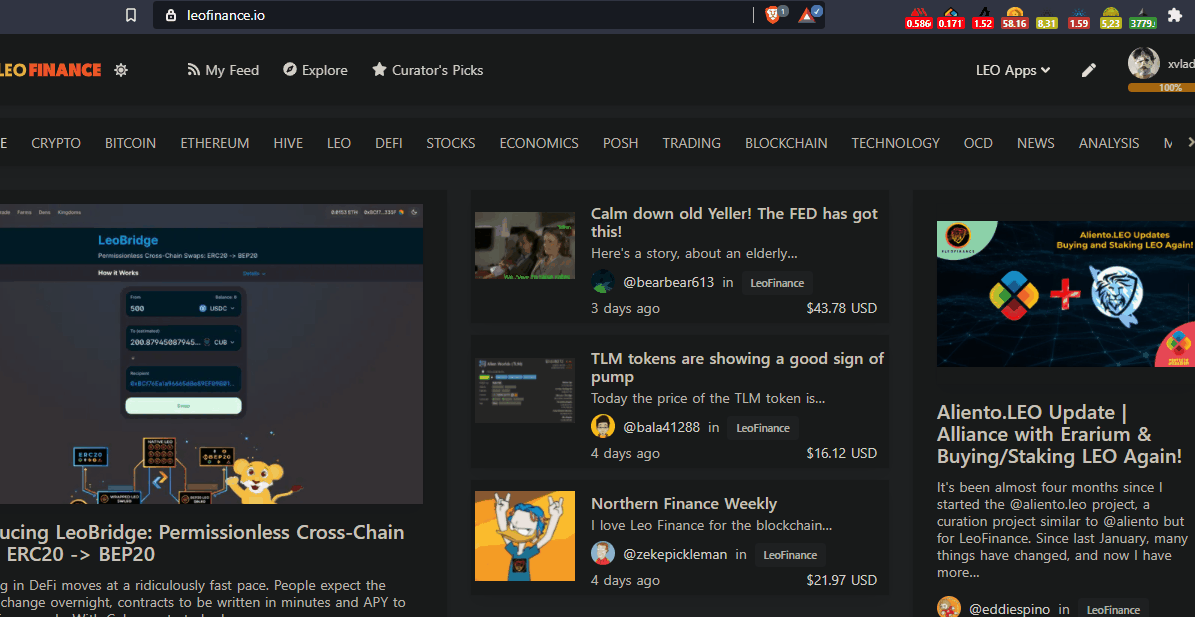Click arrow to show more category tabs
Image resolution: width=1195 pixels, height=617 pixels.
(1190, 142)
